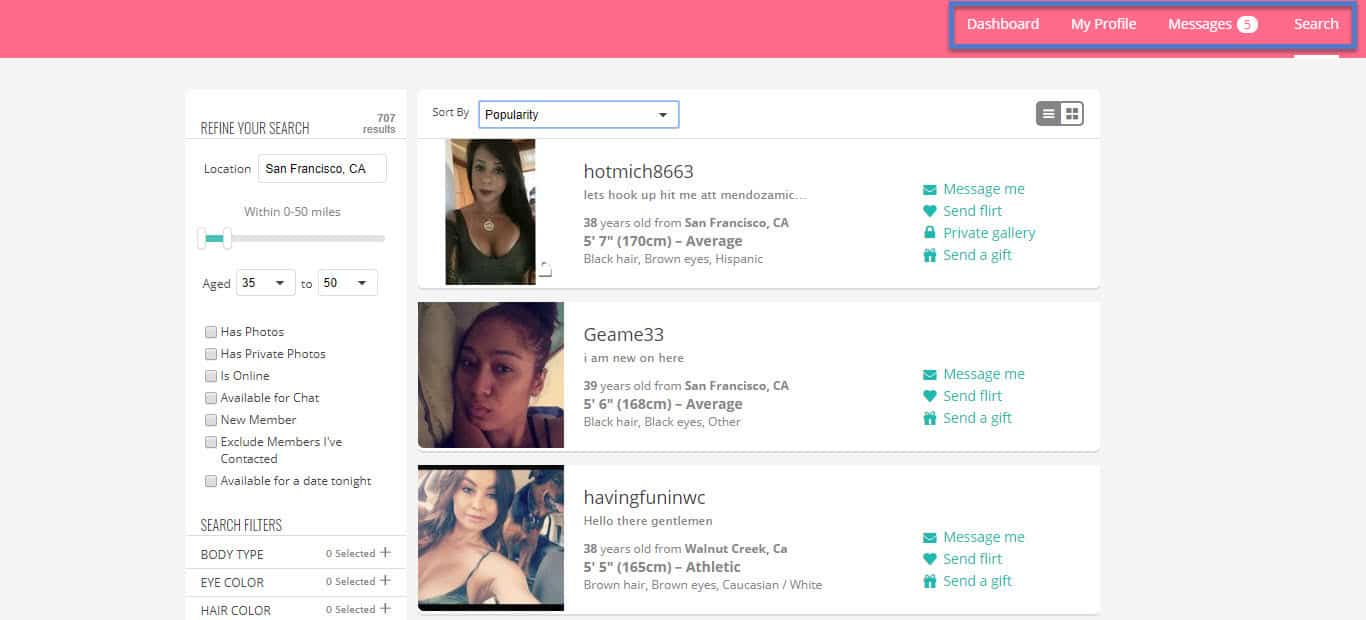Click Message me for Geame33

pos(984,374)
